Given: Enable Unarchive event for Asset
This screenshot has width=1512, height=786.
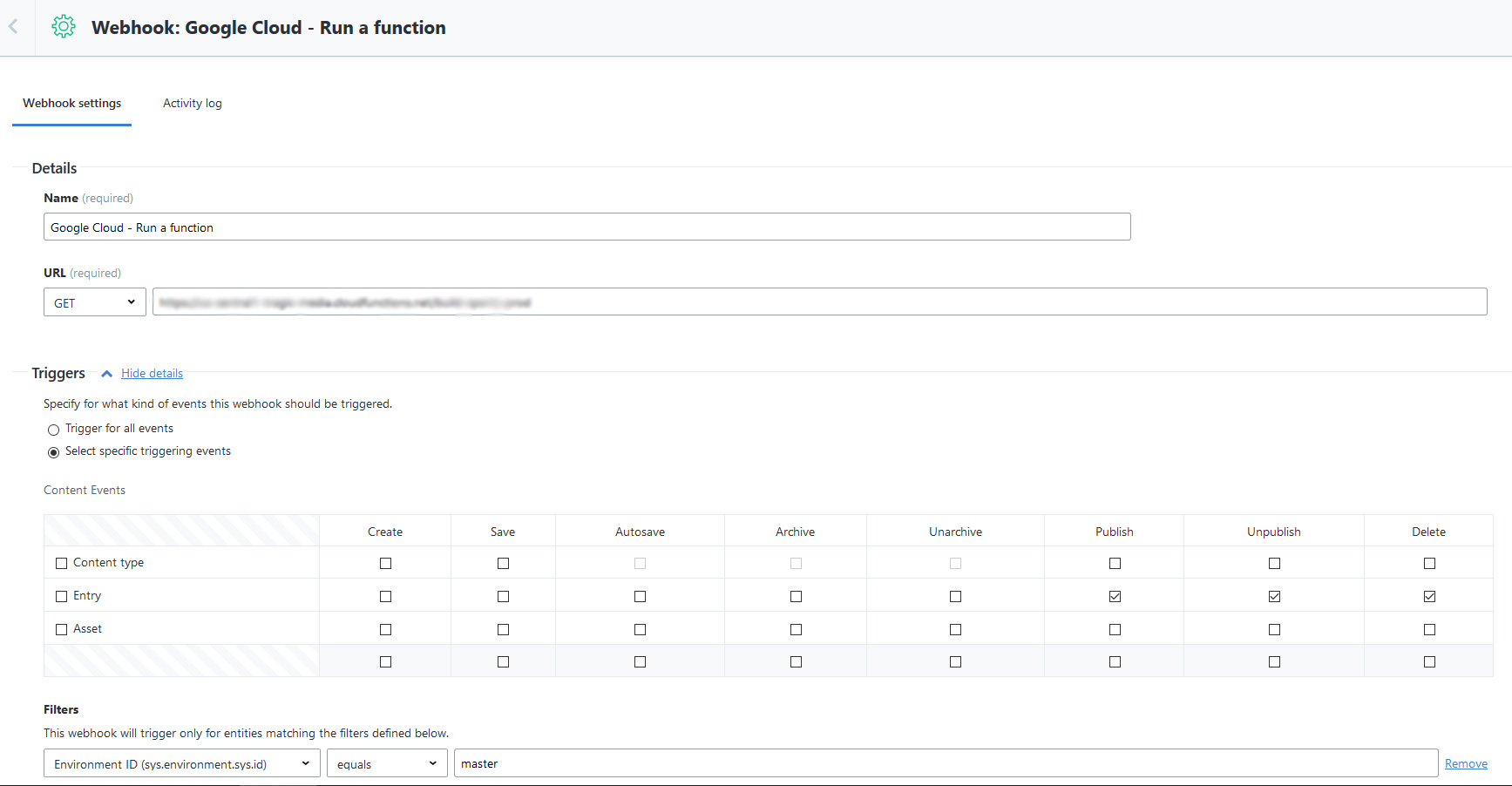Looking at the screenshot, I should click(955, 629).
